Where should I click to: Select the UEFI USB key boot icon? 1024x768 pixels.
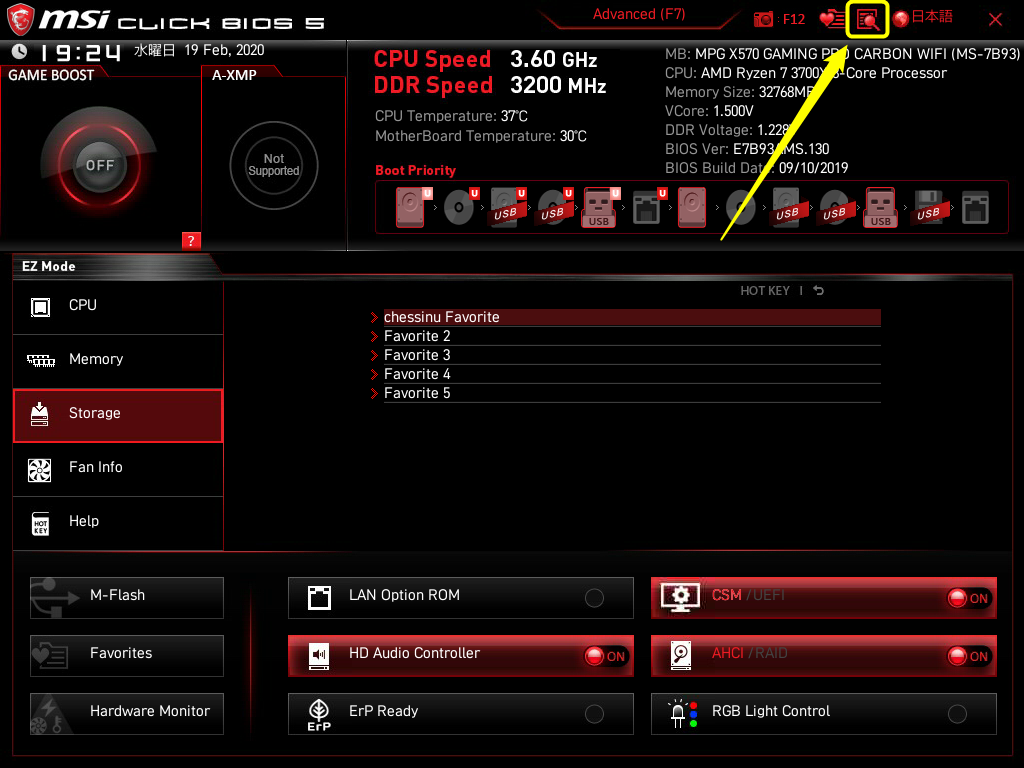click(600, 208)
